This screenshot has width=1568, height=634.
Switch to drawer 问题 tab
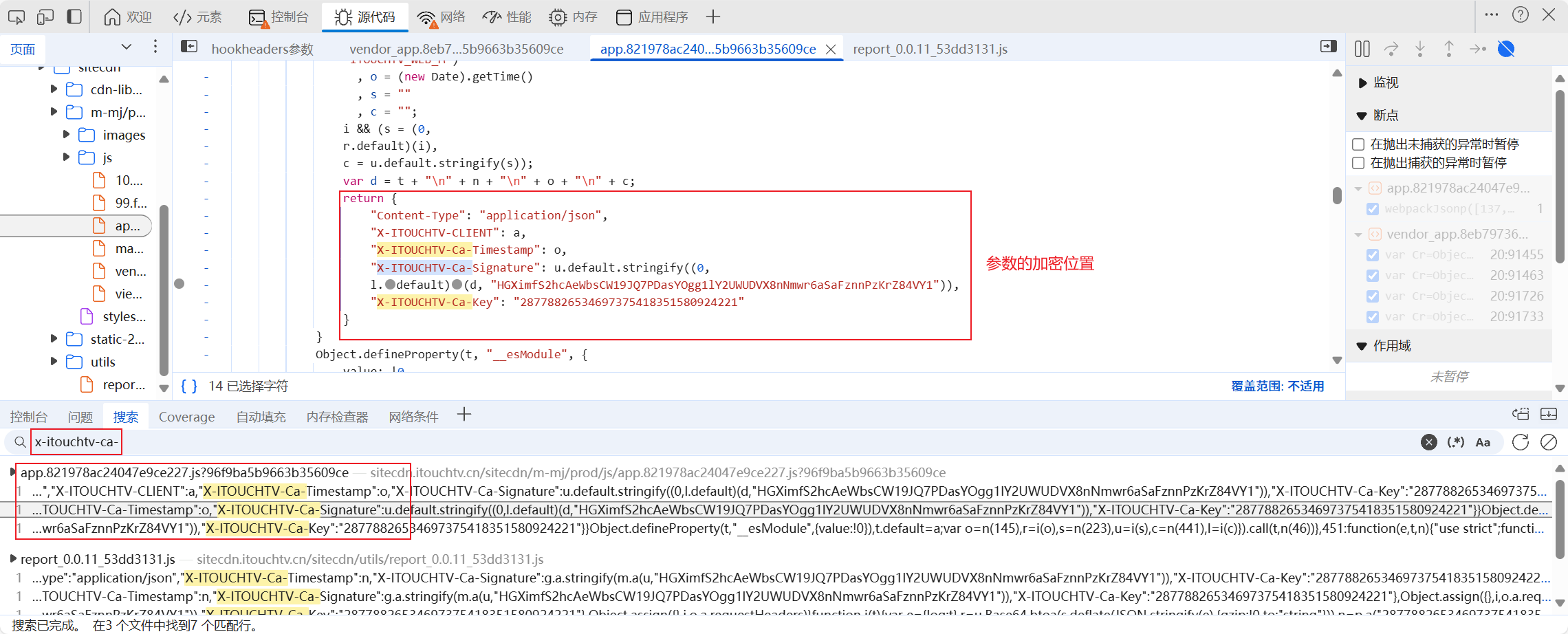(80, 417)
